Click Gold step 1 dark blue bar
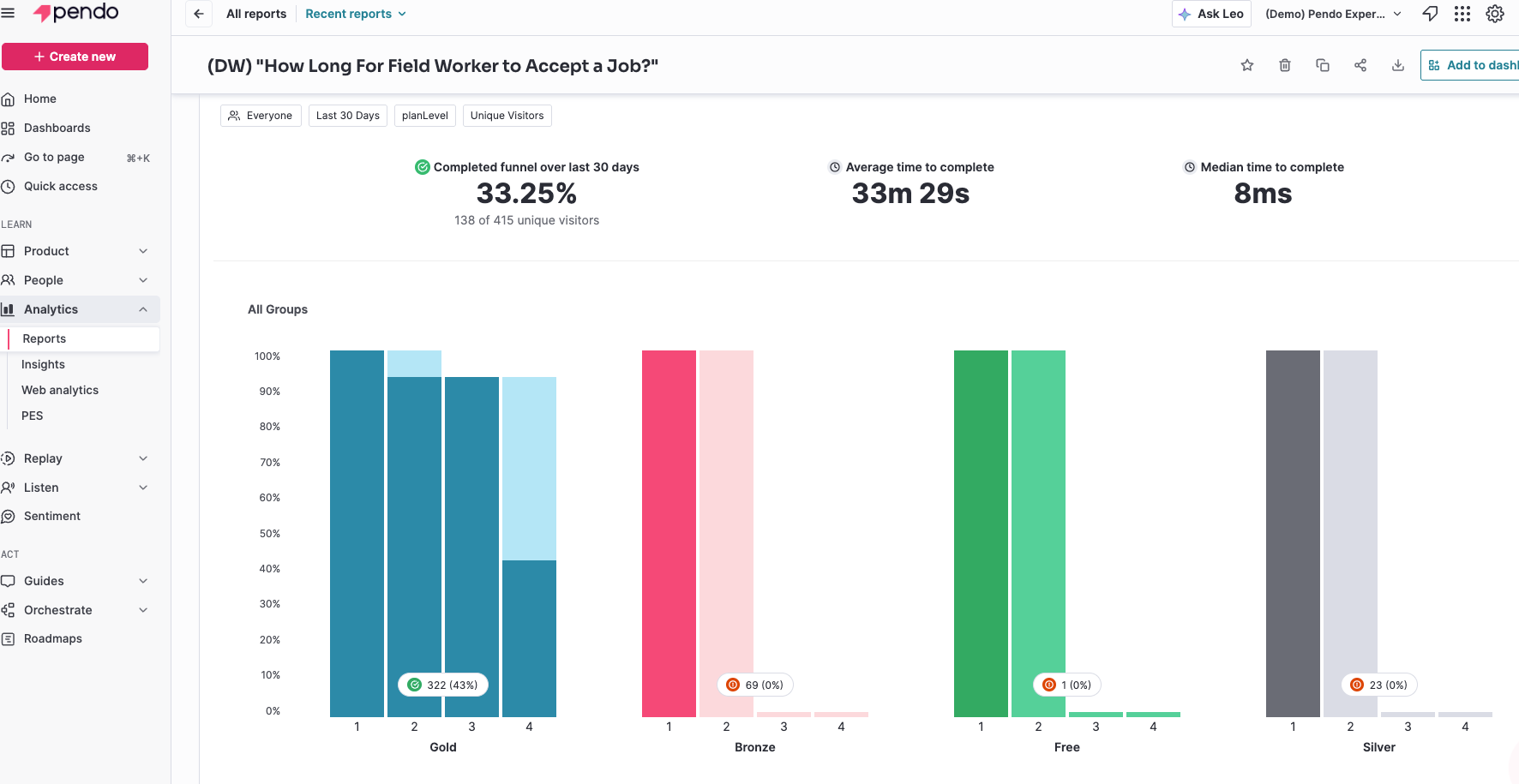 click(x=357, y=534)
